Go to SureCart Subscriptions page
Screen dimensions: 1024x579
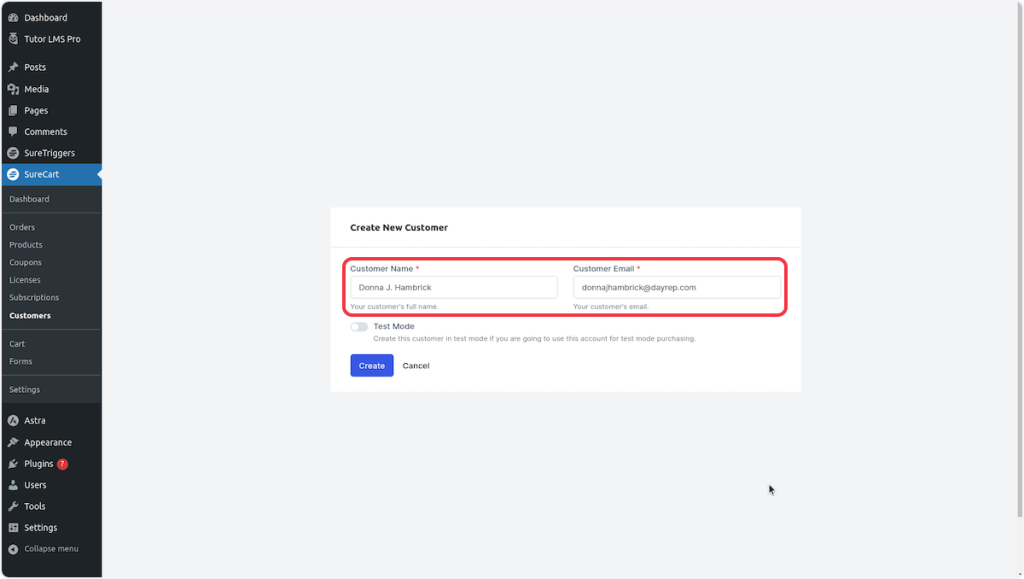[x=34, y=297]
